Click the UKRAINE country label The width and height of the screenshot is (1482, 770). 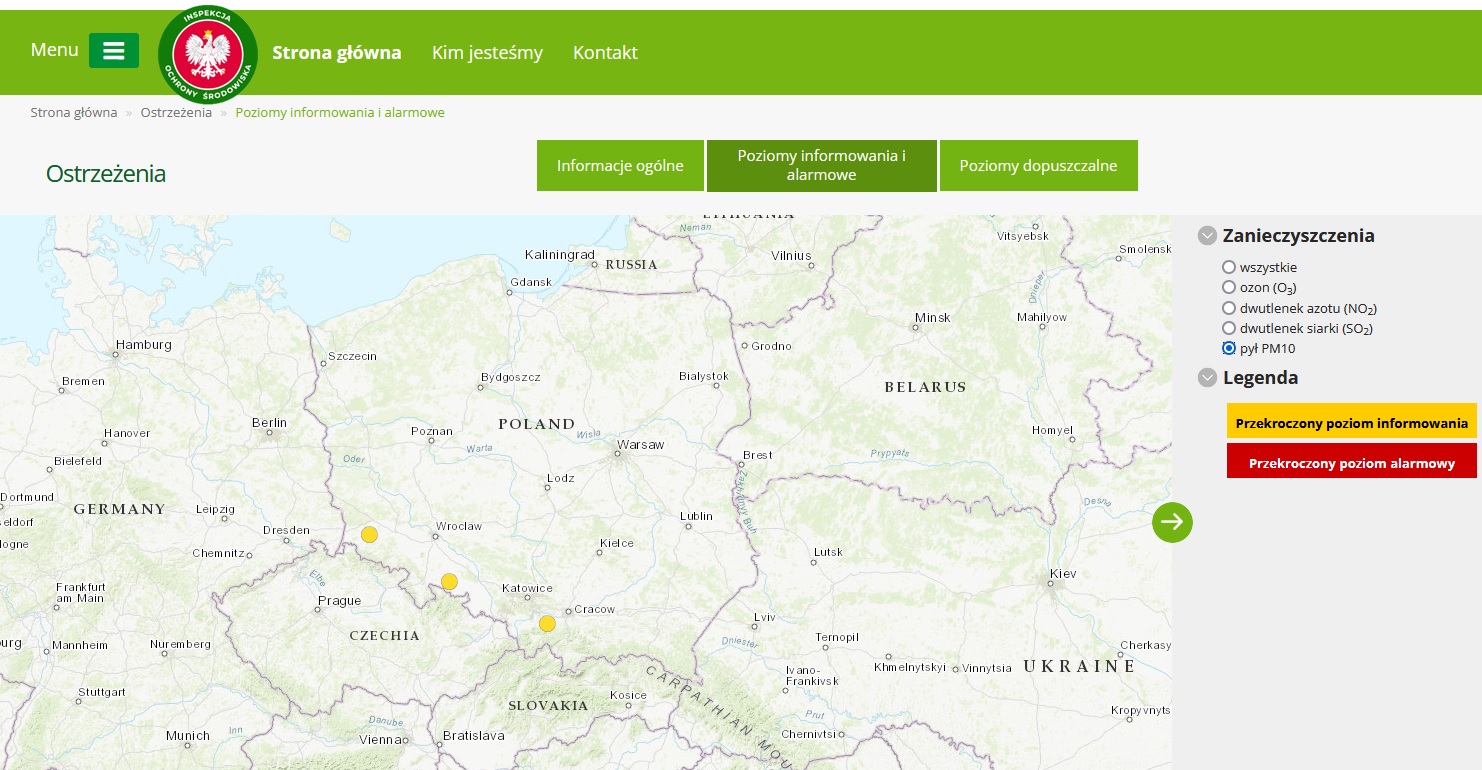click(x=1079, y=666)
